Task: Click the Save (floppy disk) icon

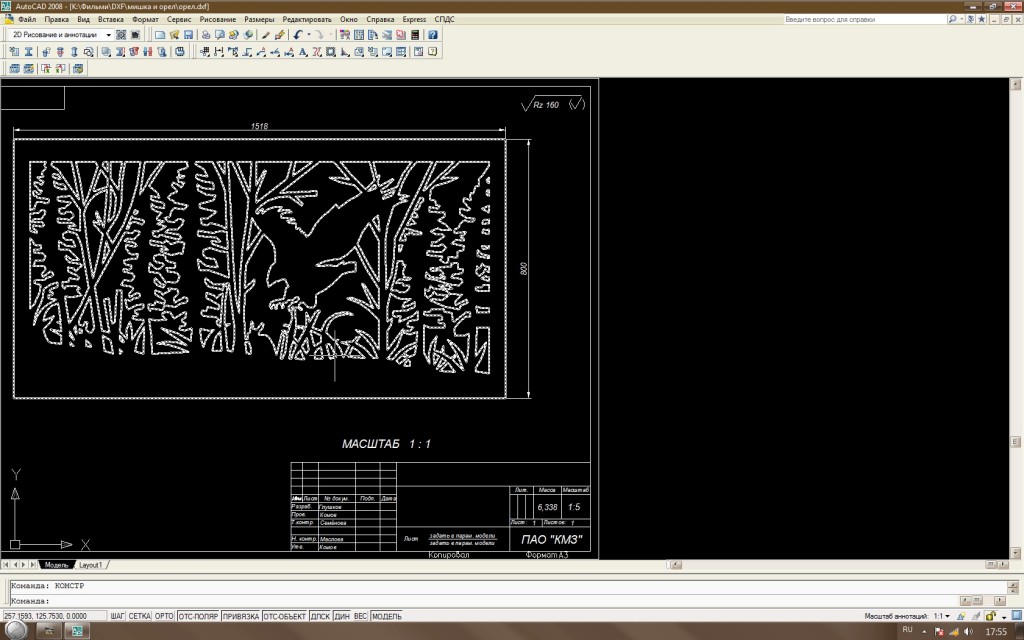Action: [x=188, y=35]
